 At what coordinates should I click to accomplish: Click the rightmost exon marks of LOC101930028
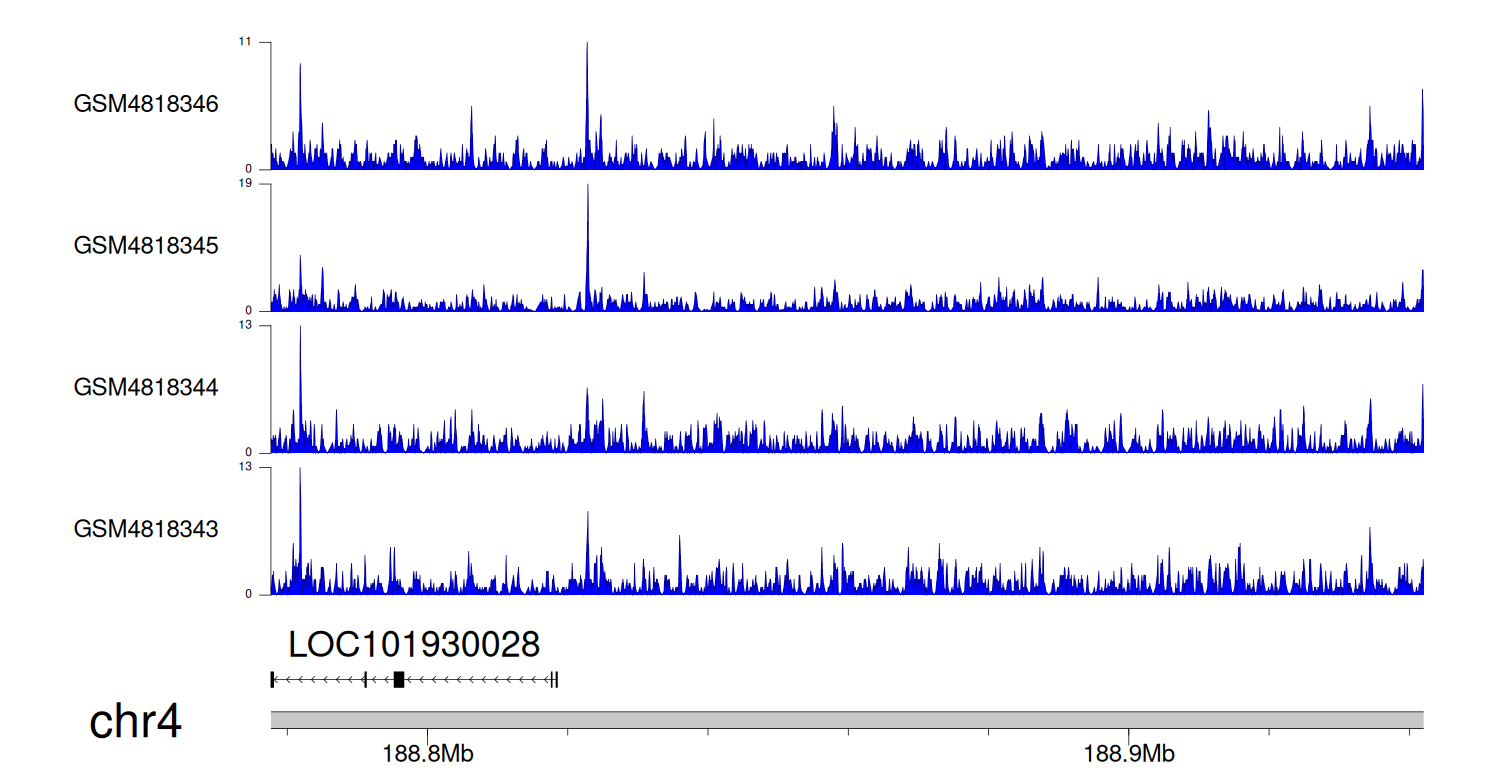tap(554, 680)
